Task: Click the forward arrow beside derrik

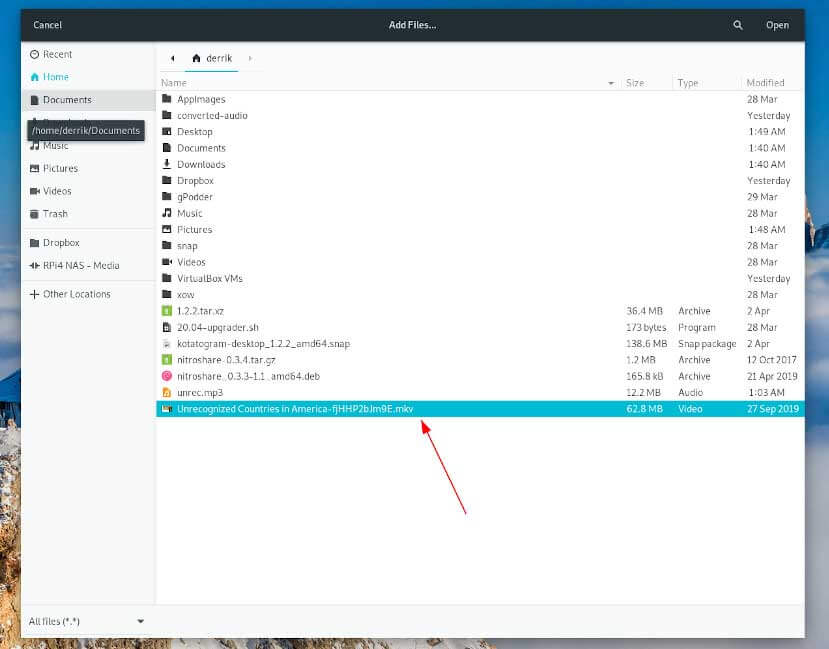Action: (250, 58)
